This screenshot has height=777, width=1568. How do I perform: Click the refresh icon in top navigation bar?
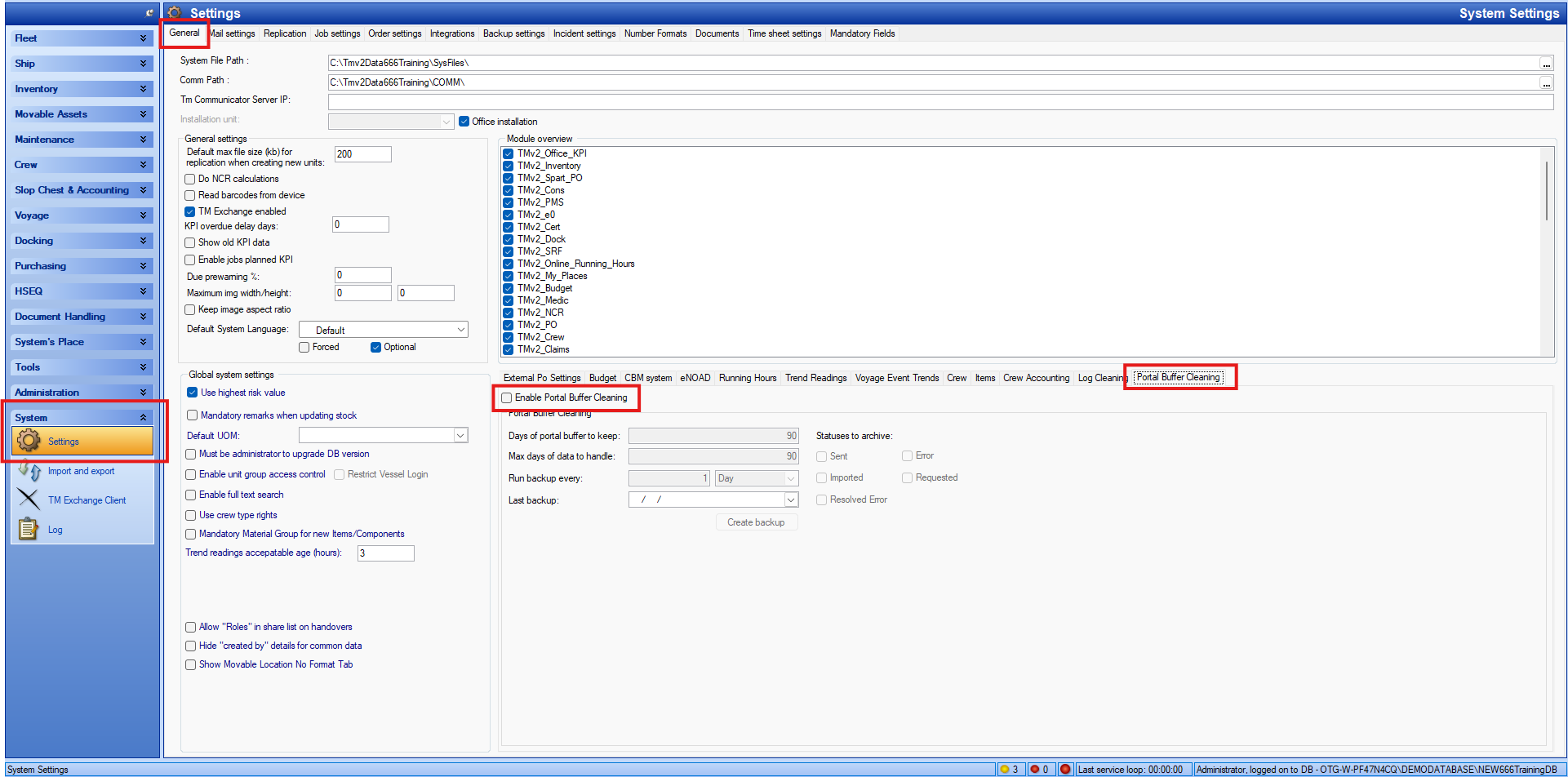pos(149,12)
